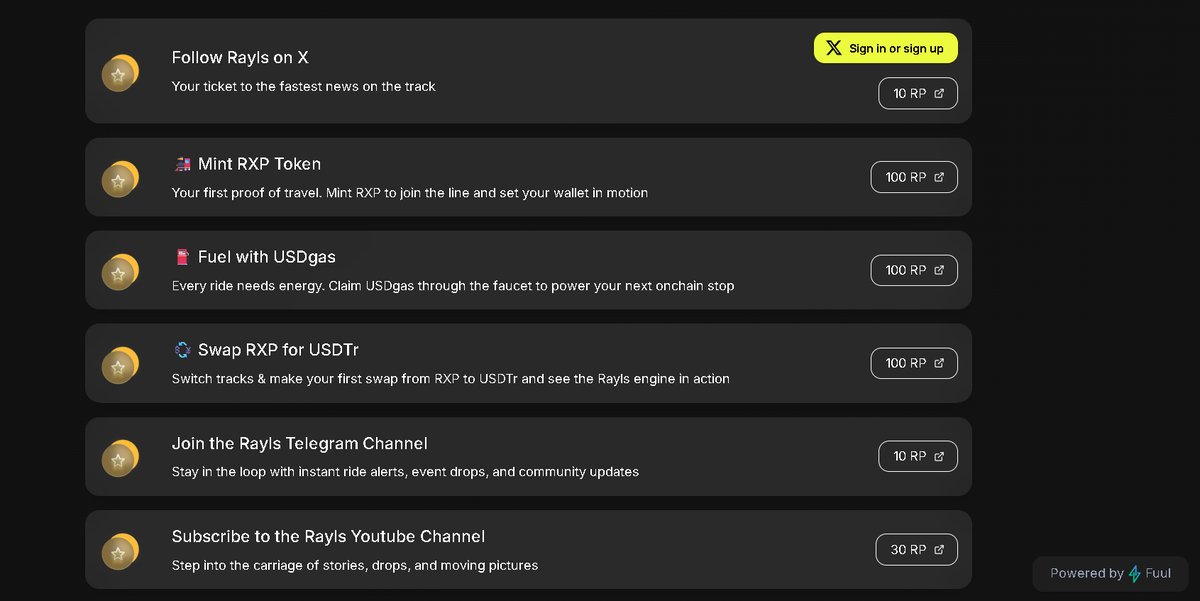Click 'Switch tracks & make your first swap' description

(451, 379)
